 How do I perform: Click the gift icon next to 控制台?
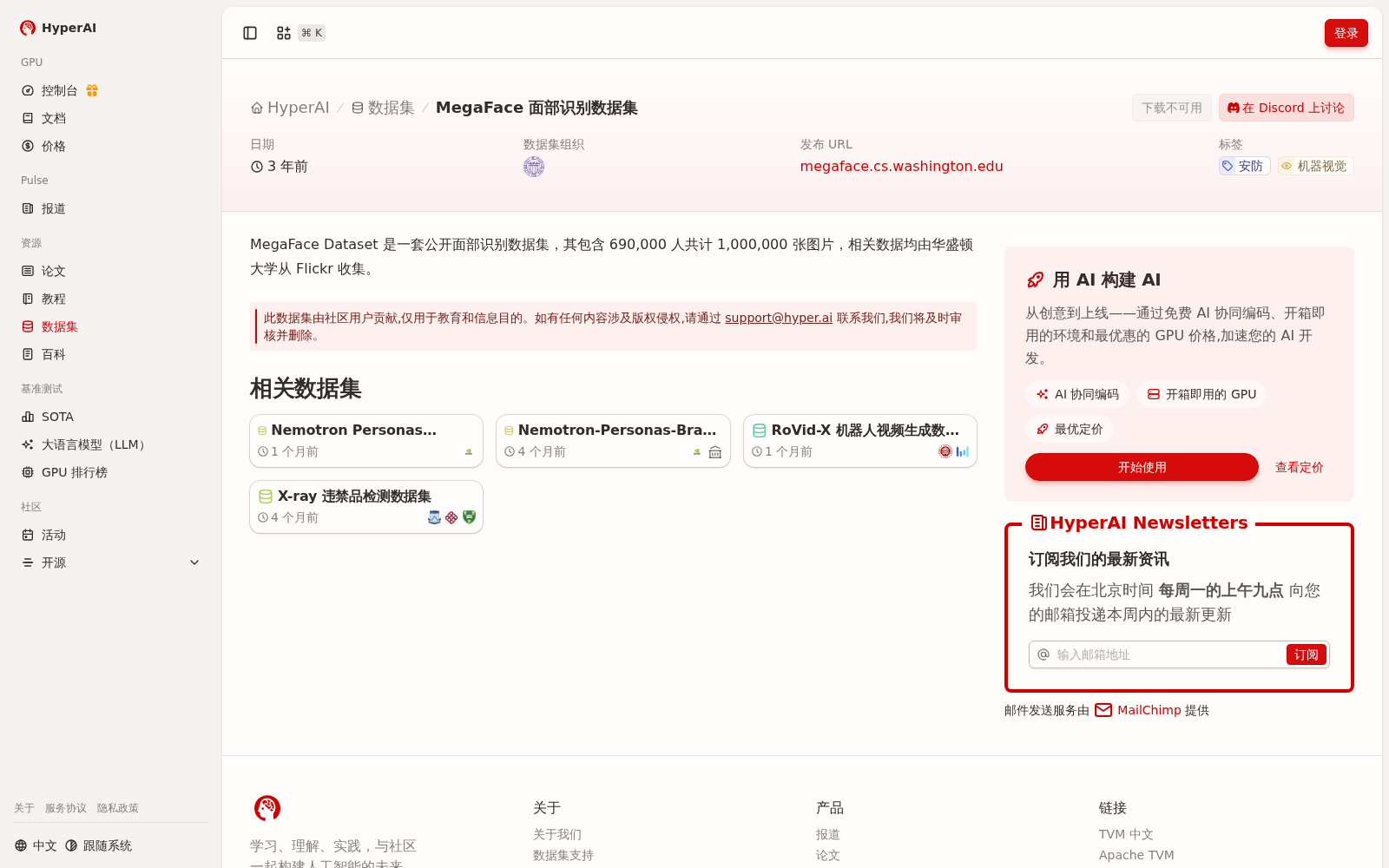tap(92, 90)
